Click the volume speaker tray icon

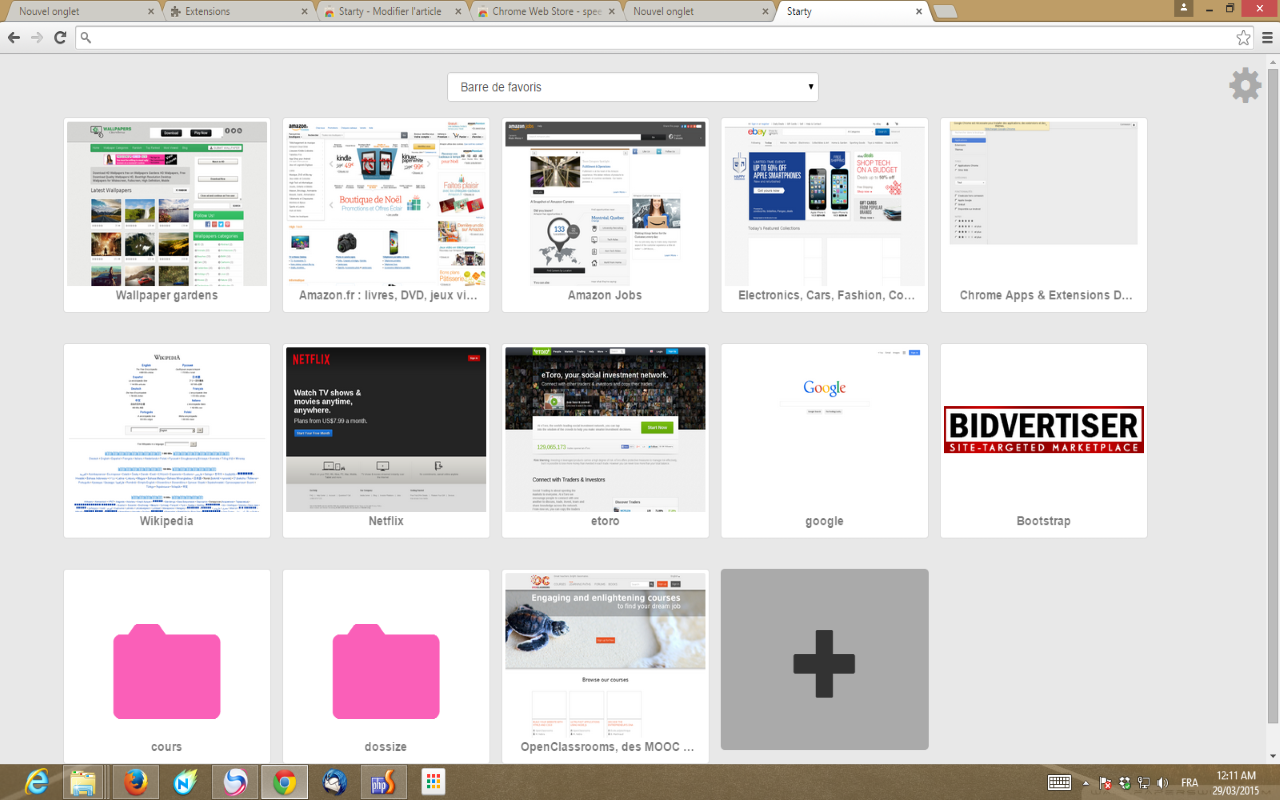[x=1163, y=783]
